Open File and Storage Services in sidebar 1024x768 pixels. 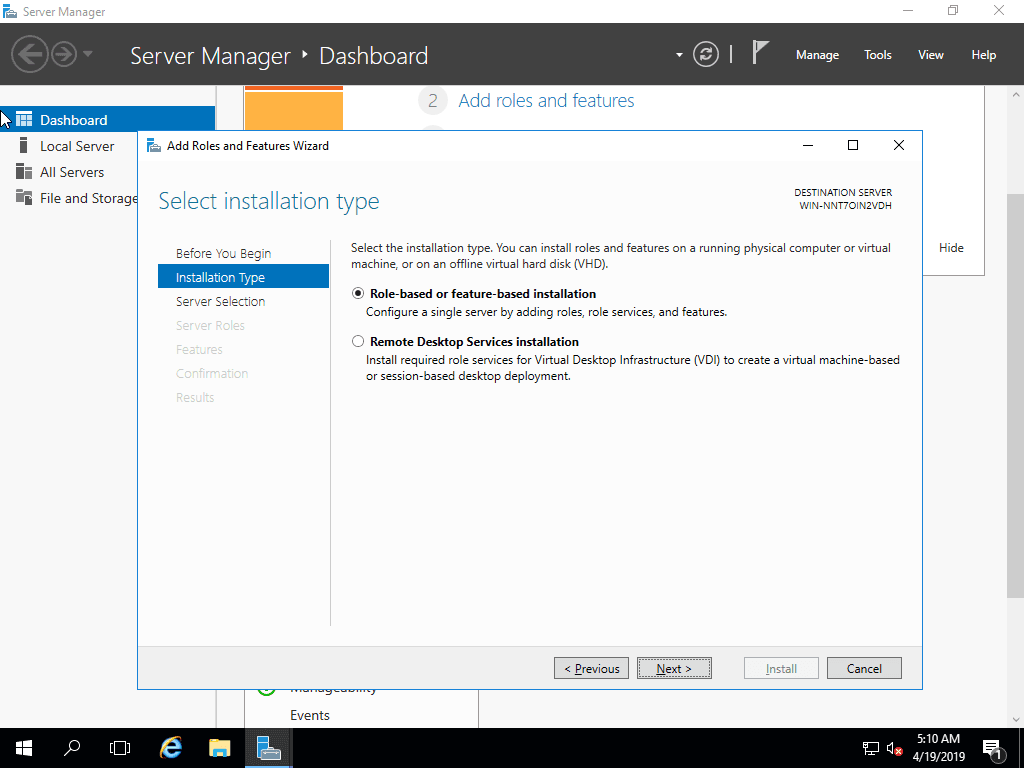(88, 198)
